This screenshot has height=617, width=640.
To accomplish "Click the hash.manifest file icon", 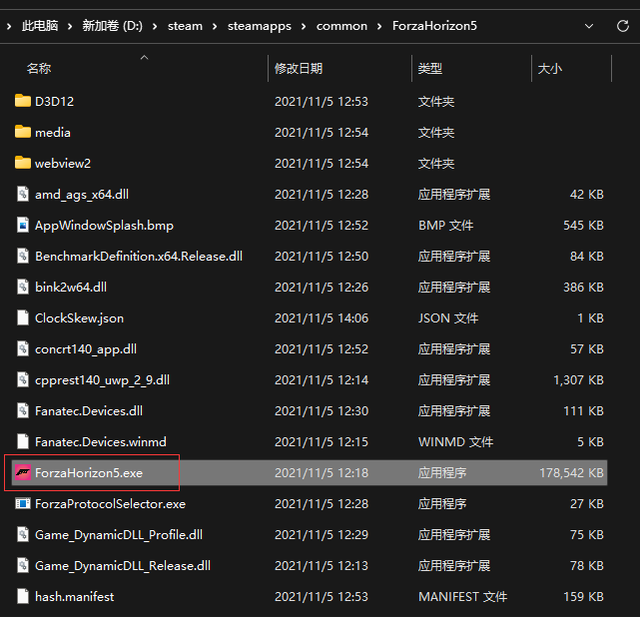I will click(23, 597).
